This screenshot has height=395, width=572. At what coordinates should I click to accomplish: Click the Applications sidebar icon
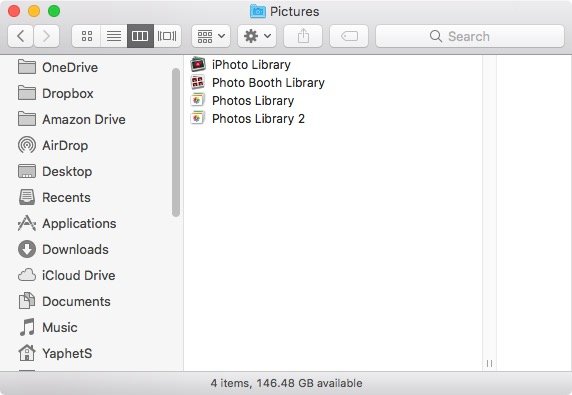(x=27, y=223)
